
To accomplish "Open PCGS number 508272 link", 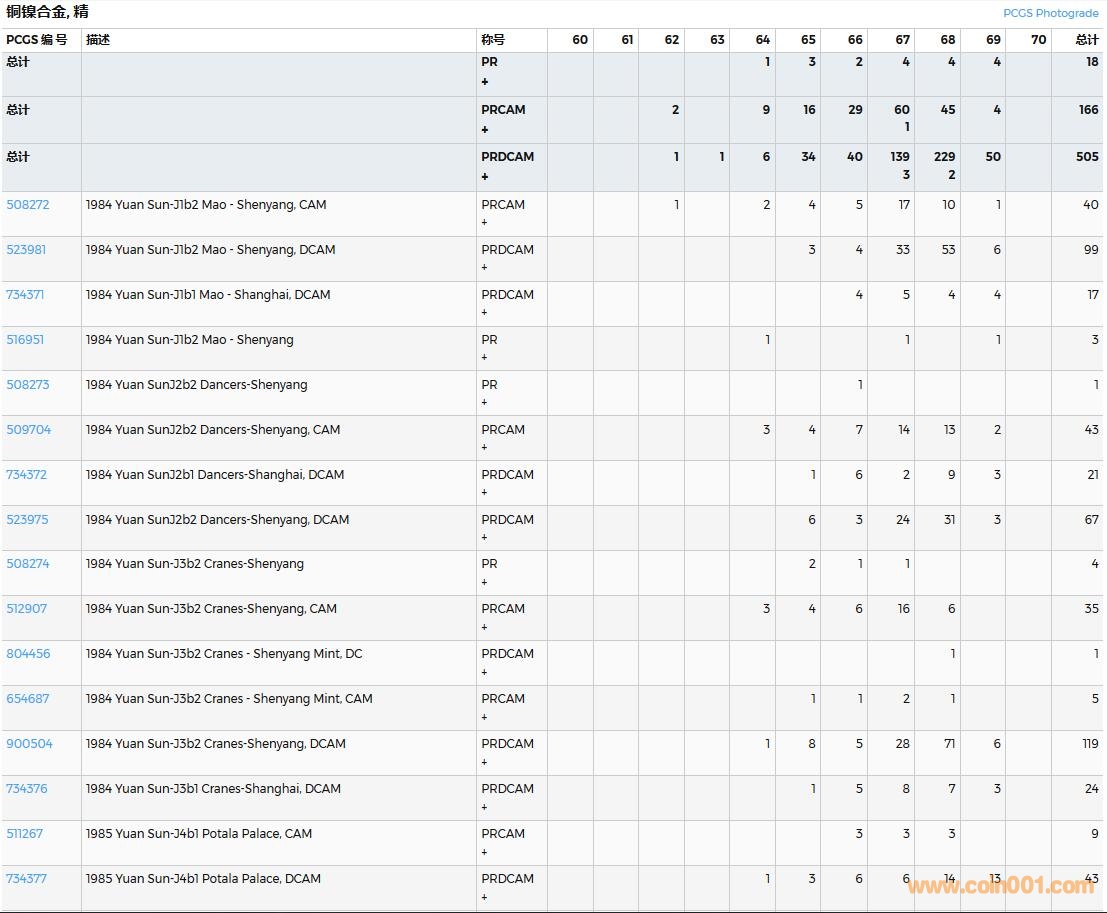I will click(x=28, y=205).
